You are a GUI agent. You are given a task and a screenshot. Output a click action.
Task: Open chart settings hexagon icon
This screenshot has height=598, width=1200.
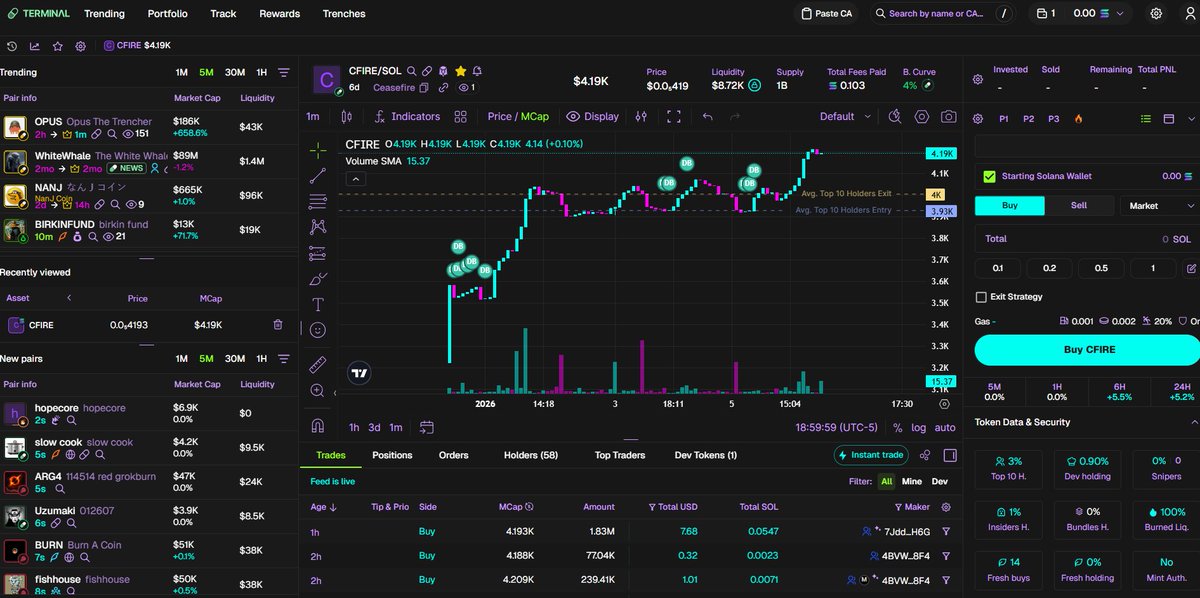[921, 116]
